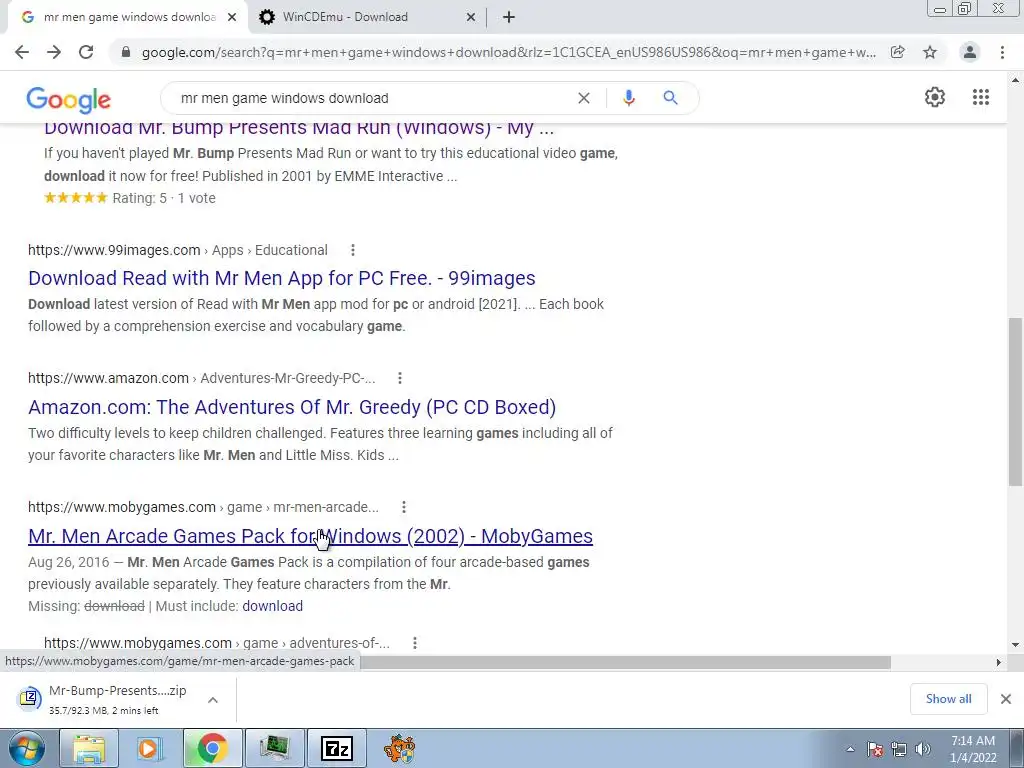This screenshot has height=768, width=1024.
Task: Launch Windows Media Player from taskbar
Action: 150,748
